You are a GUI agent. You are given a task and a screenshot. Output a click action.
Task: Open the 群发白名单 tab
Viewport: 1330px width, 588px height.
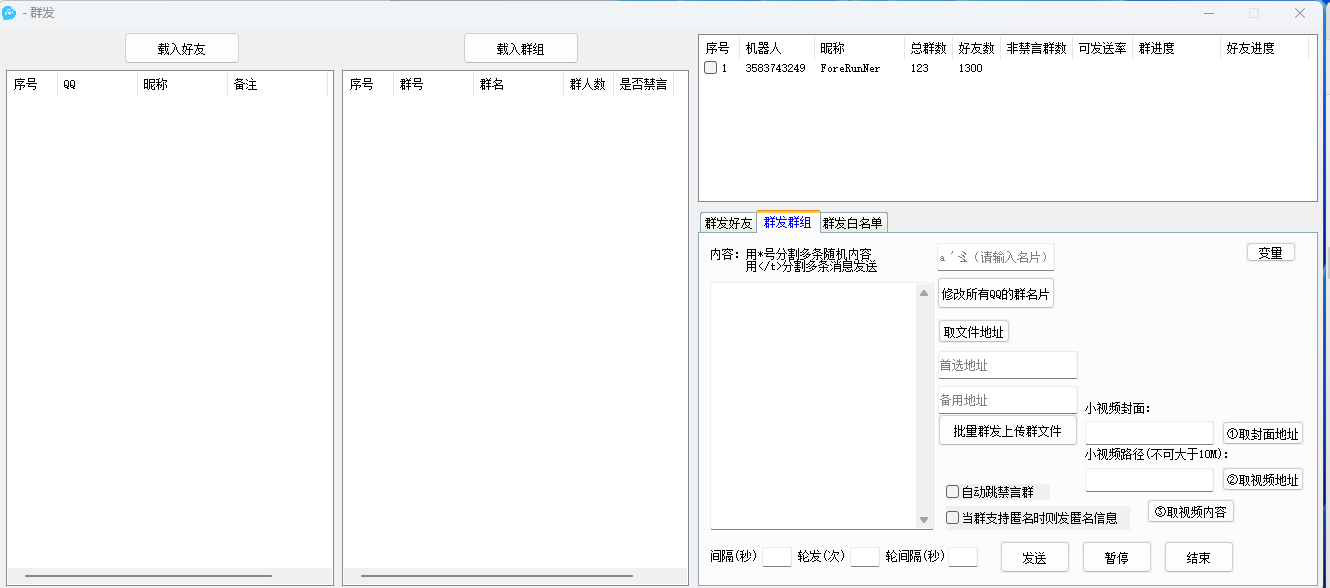[x=852, y=223]
